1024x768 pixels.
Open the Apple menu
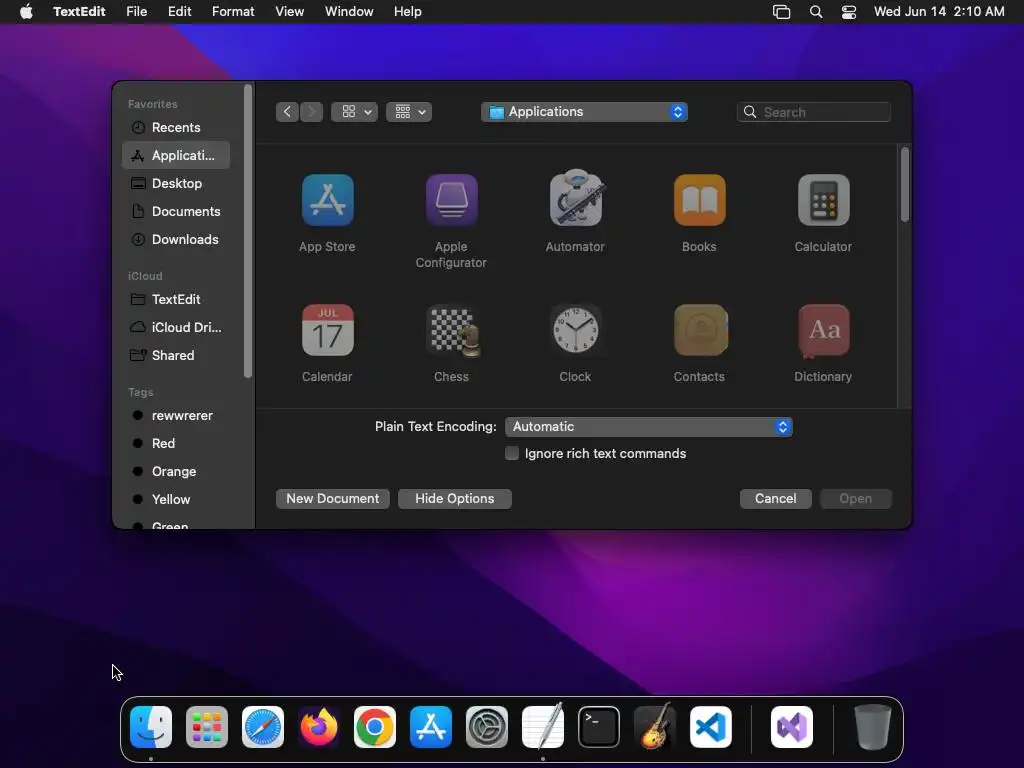tap(26, 12)
